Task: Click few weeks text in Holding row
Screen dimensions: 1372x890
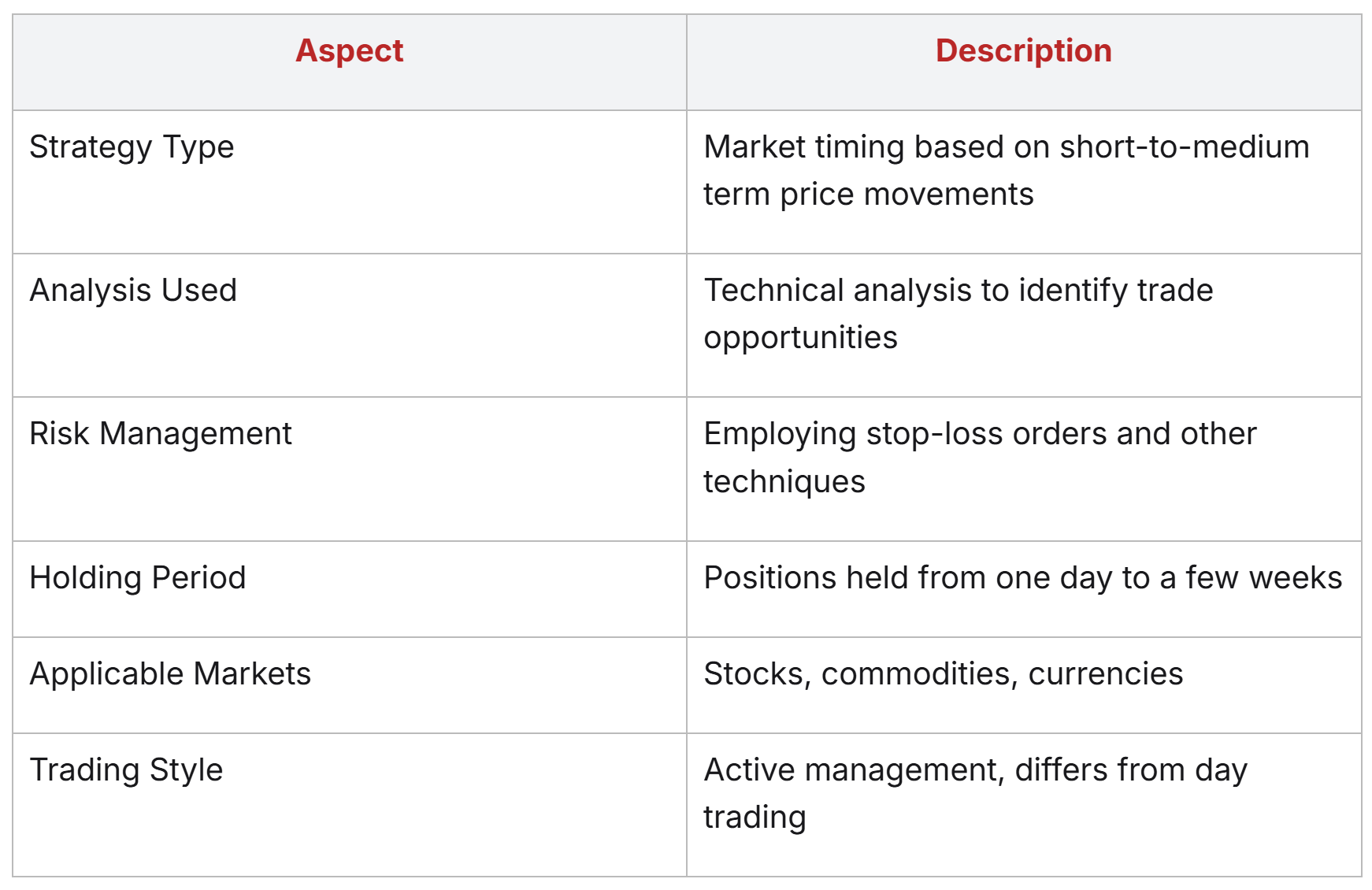Action: point(1263,578)
